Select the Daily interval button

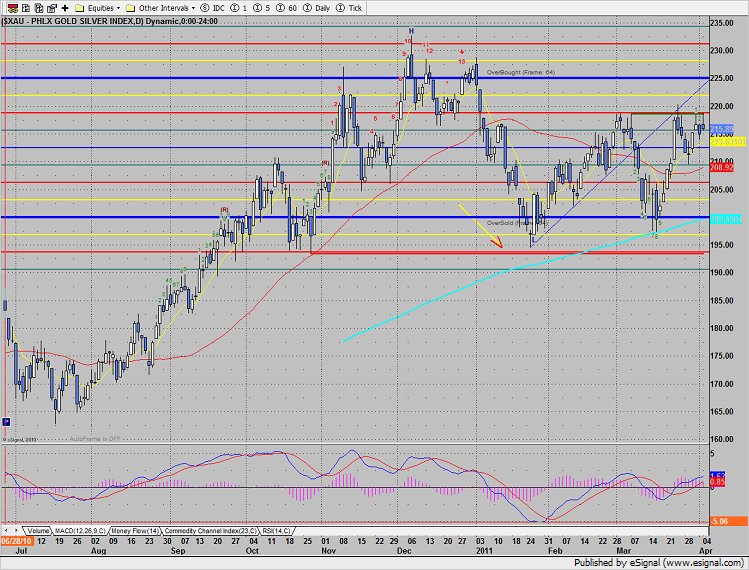pos(317,8)
